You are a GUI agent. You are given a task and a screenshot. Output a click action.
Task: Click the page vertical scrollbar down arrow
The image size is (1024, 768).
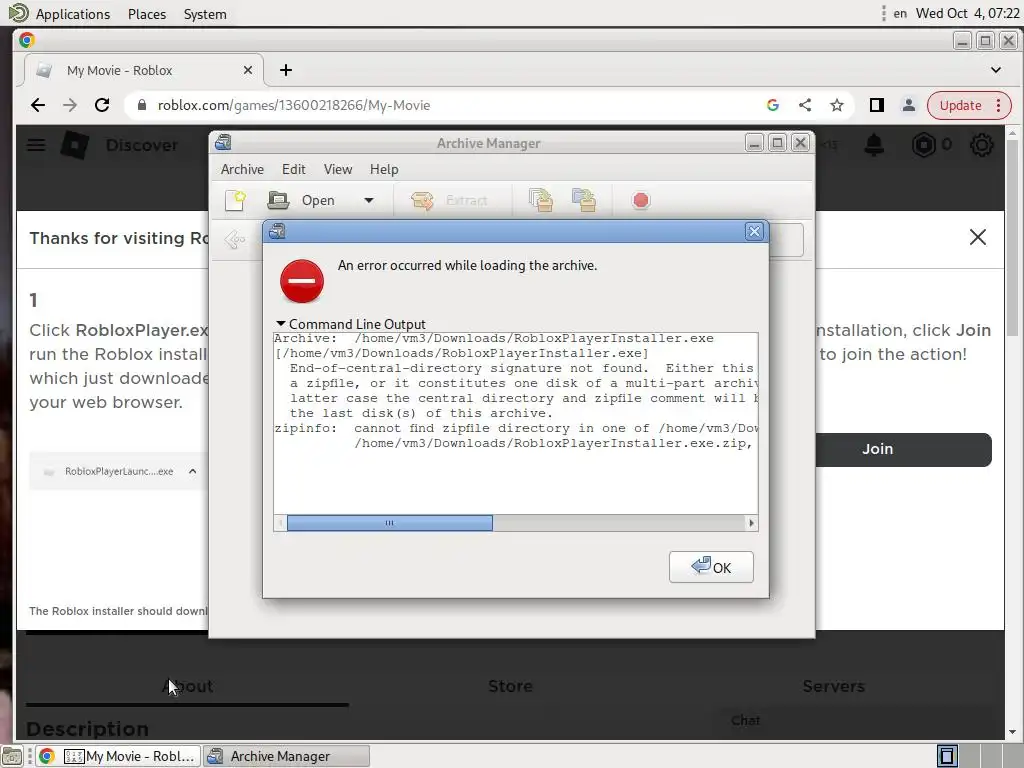click(1012, 732)
